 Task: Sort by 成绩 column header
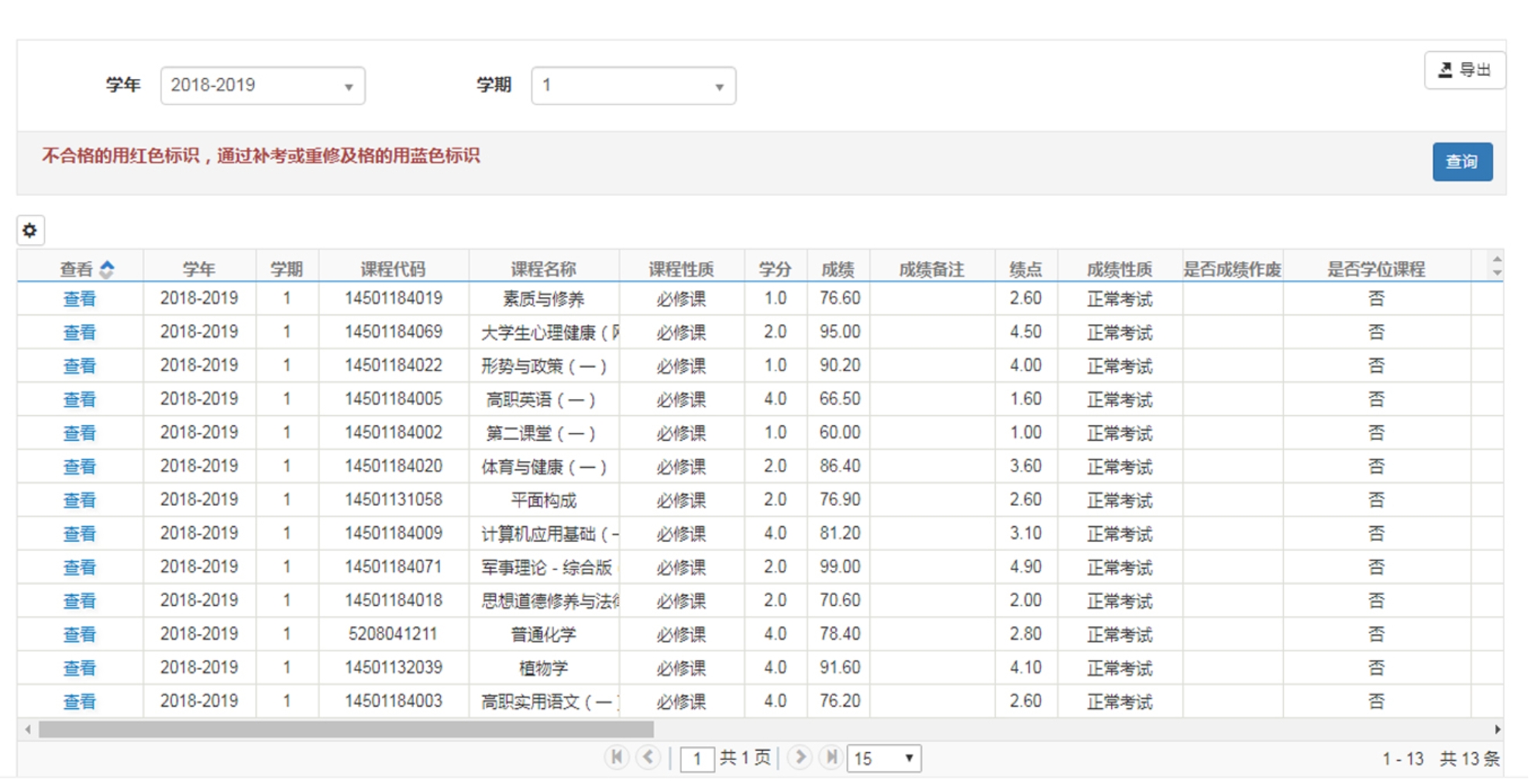(838, 269)
